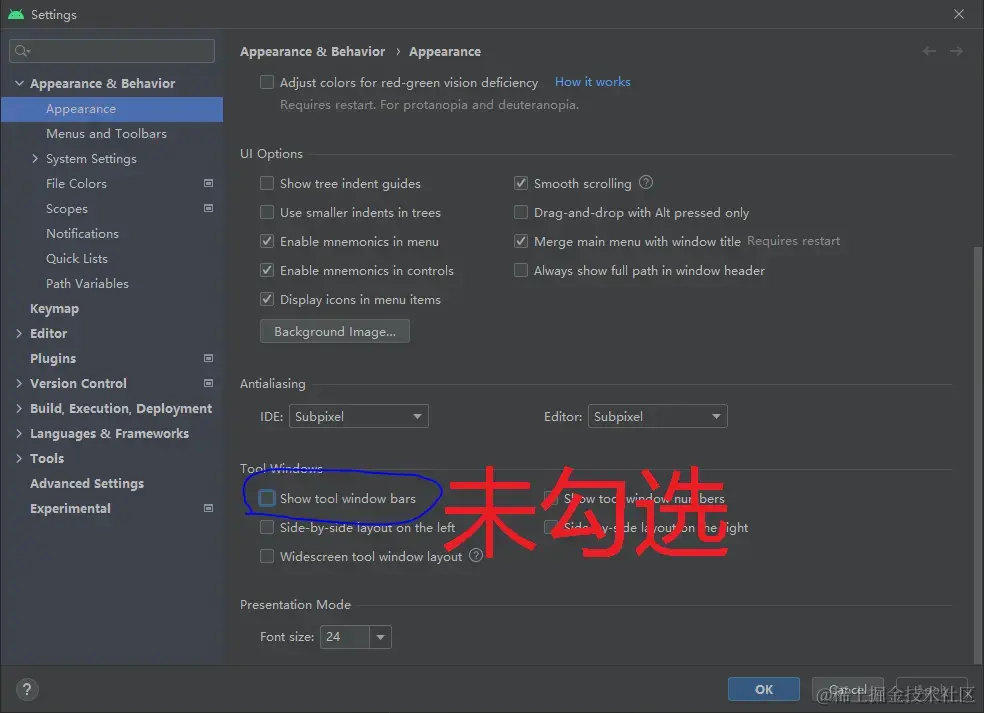Uncheck Display icons in menu items
The width and height of the screenshot is (984, 713).
click(267, 299)
